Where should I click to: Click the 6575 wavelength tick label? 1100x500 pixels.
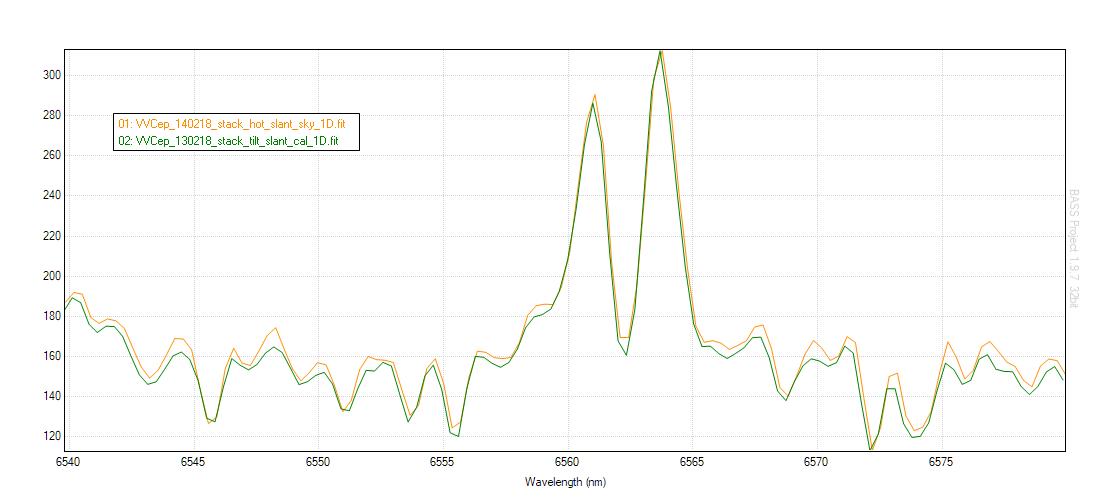pos(941,463)
